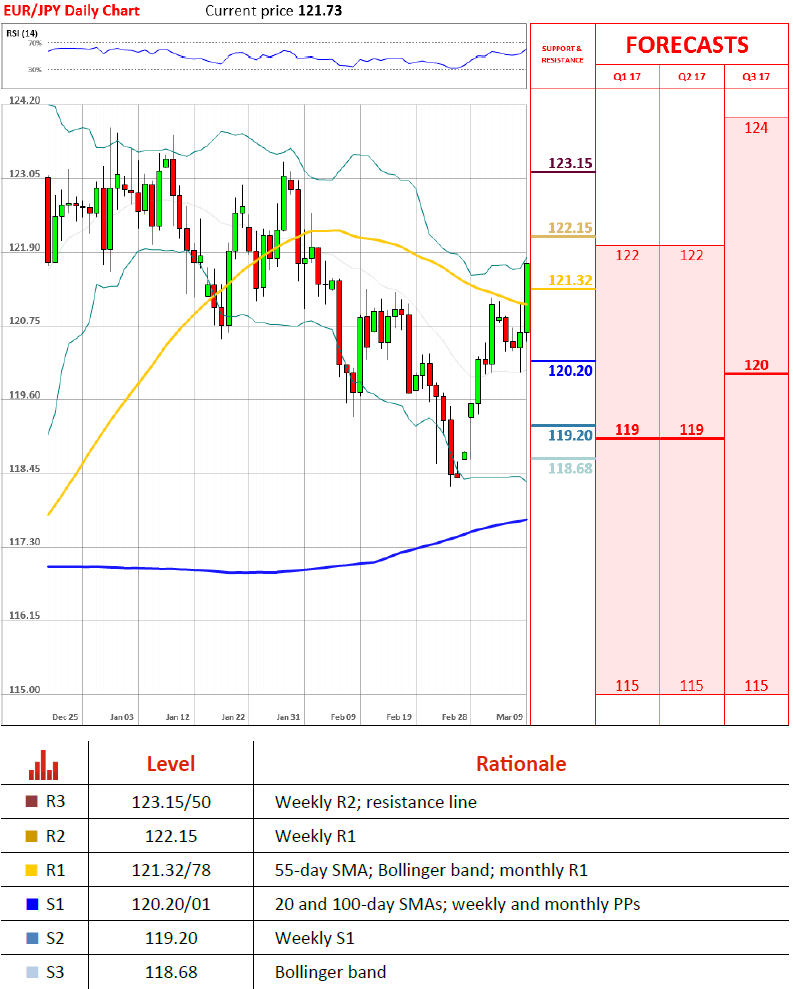Click the Q1 17 forecast high 122
The width and height of the screenshot is (793, 989).
[627, 255]
